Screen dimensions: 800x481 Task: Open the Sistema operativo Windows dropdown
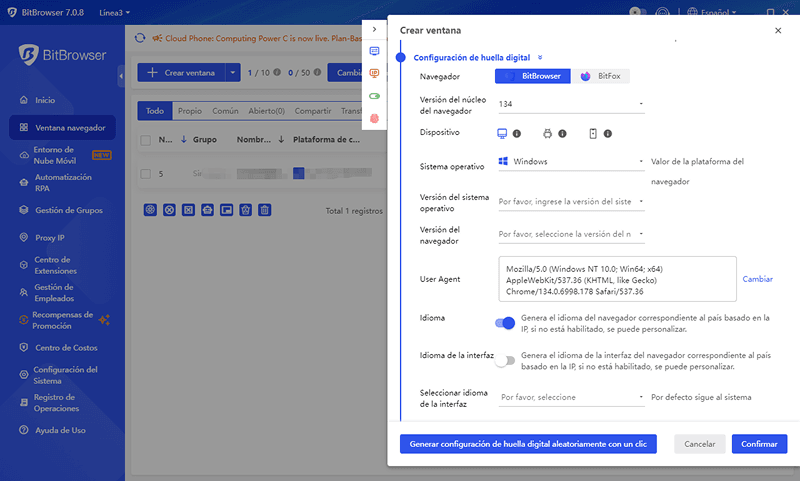pyautogui.click(x=571, y=161)
